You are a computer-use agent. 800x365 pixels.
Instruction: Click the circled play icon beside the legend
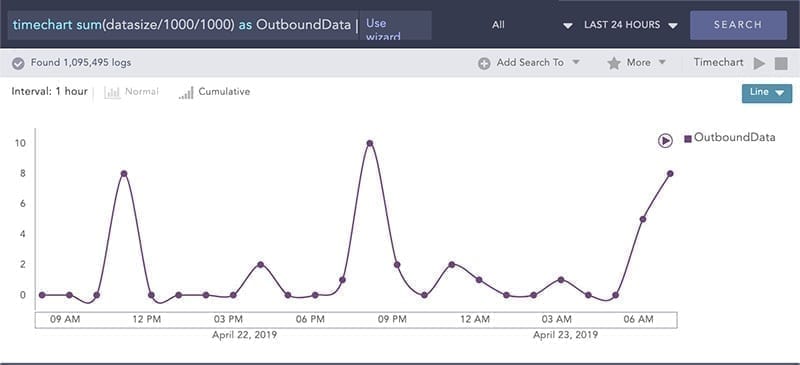click(665, 140)
